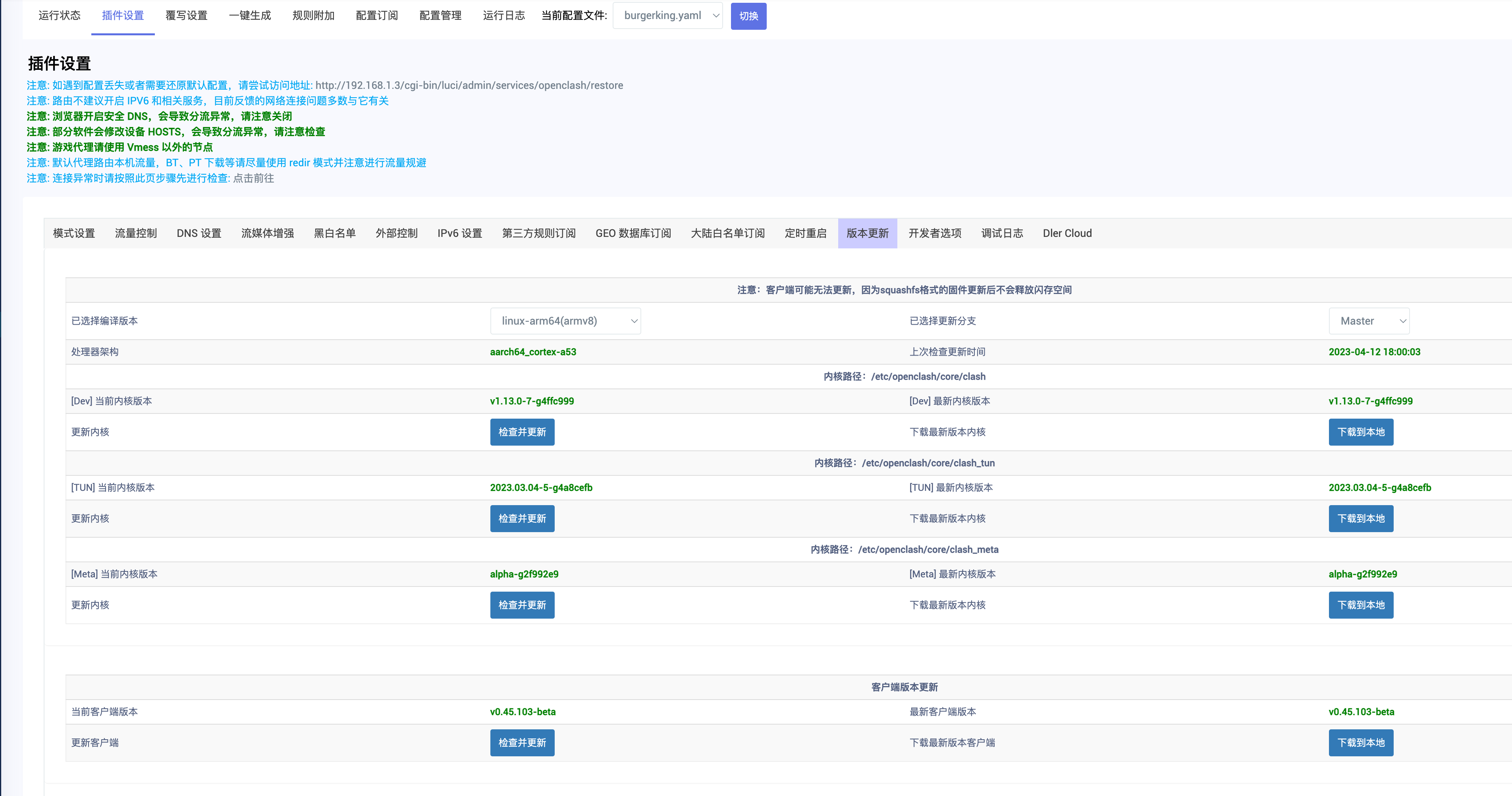
Task: Expand the linux-arm64(armv8) compile version dropdown
Action: coord(565,321)
